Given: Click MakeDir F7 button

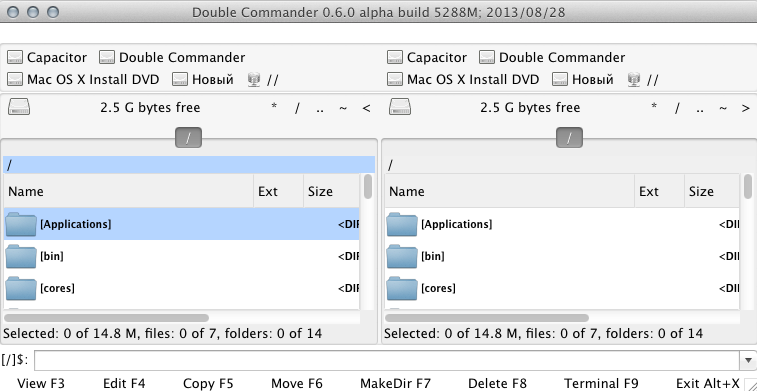Looking at the screenshot, I should click(395, 383).
